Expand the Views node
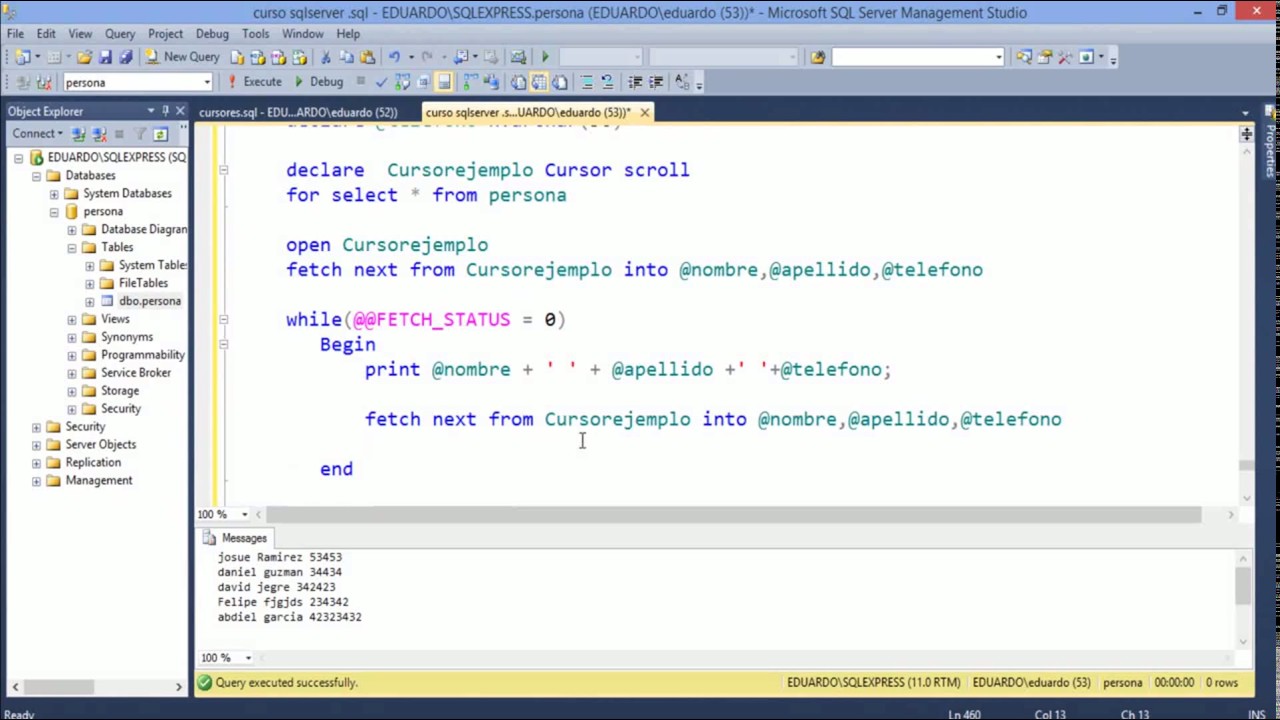Screen dimensions: 1280x720 click(x=72, y=320)
